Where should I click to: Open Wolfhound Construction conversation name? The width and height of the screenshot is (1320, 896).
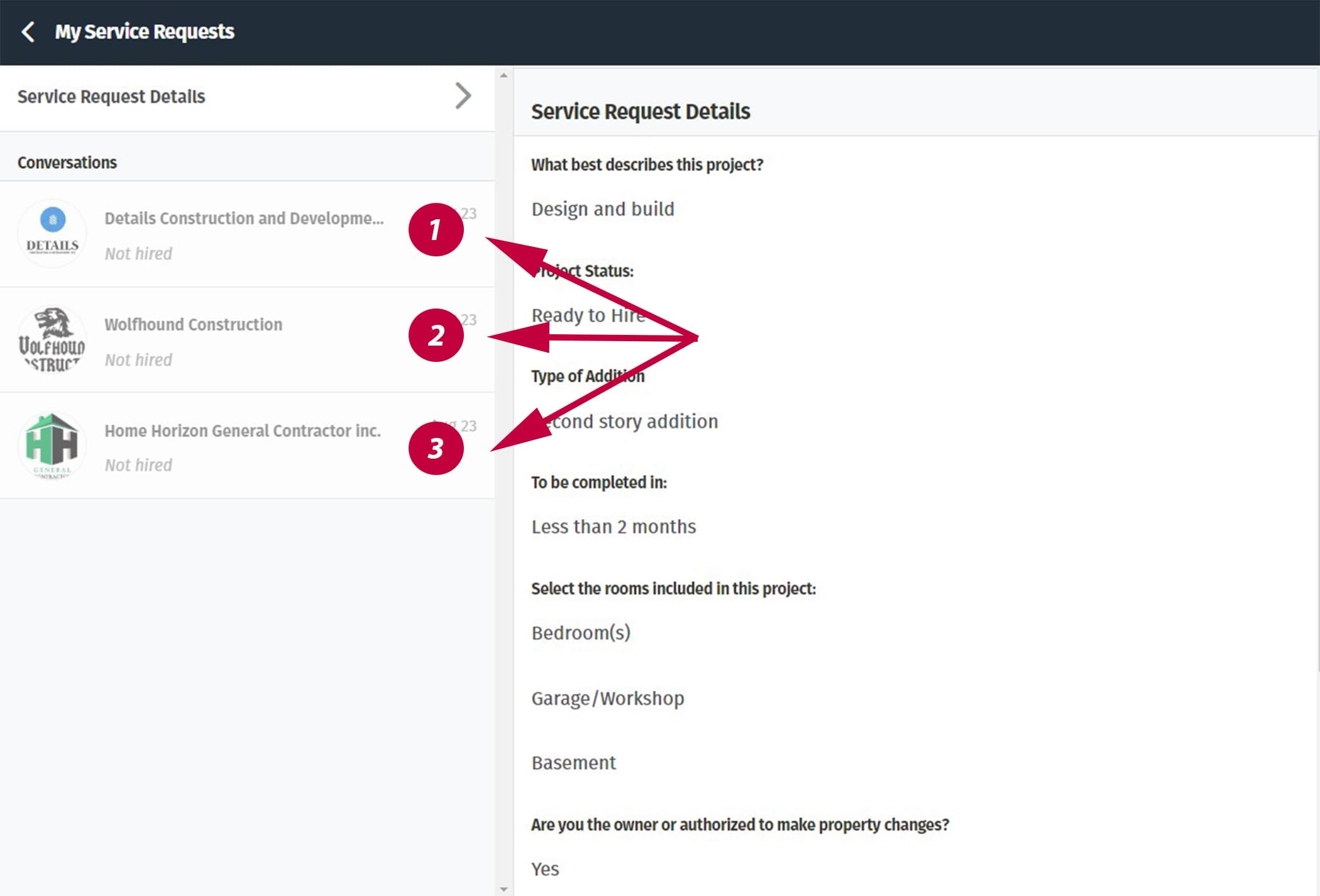point(194,324)
